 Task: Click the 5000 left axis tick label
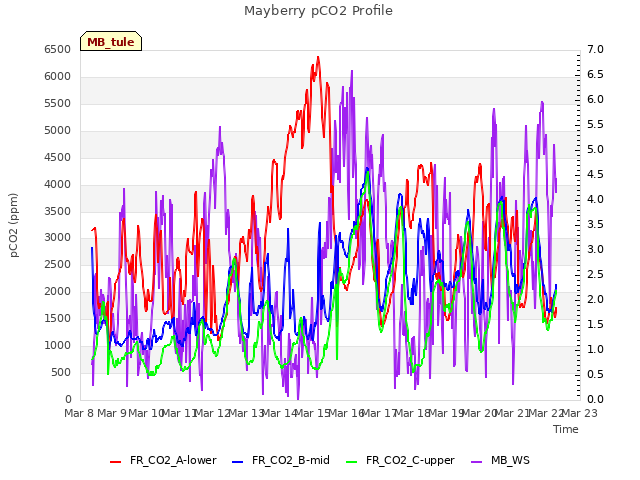coord(58,130)
